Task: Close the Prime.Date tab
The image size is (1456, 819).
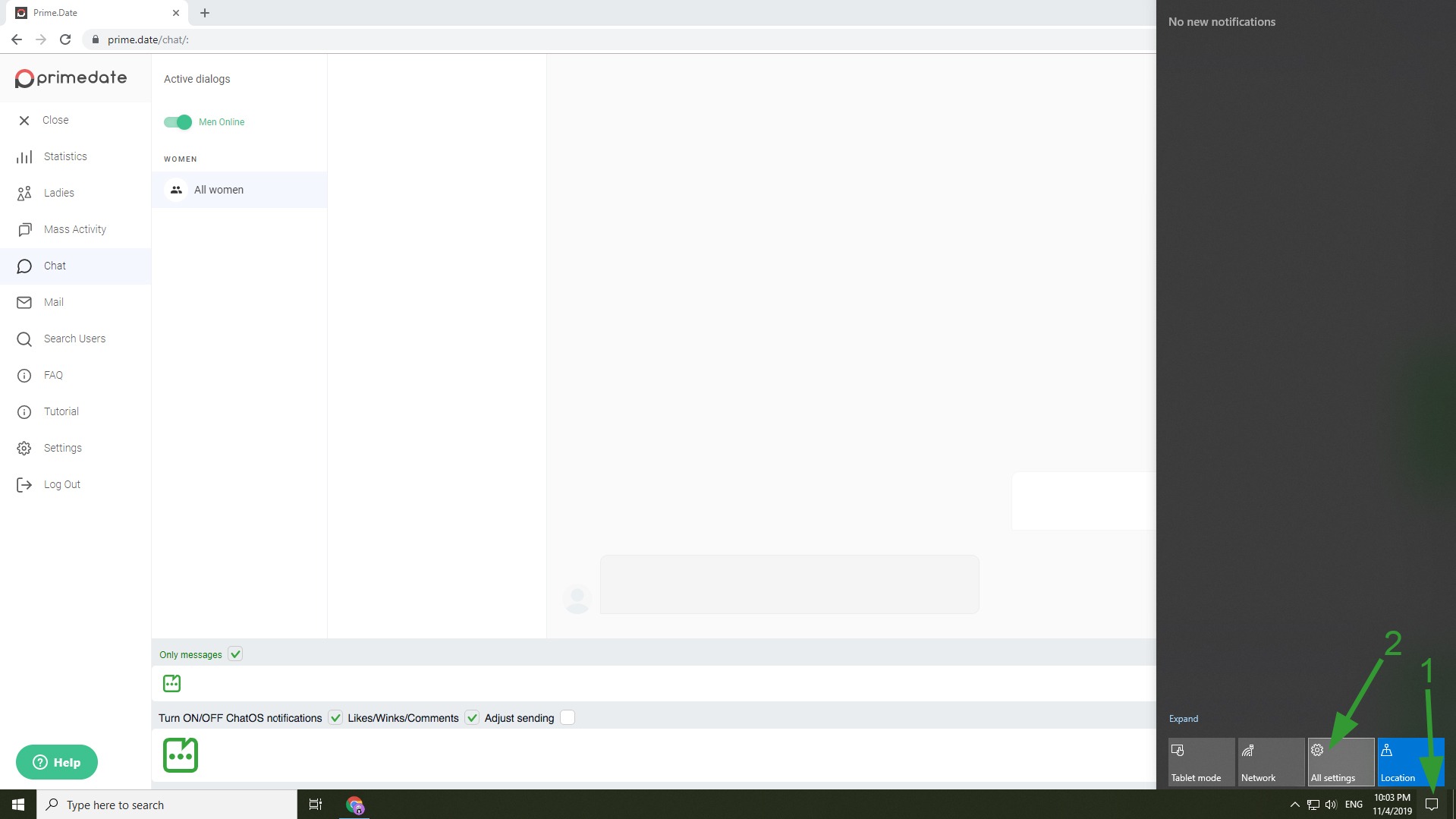Action: click(176, 13)
